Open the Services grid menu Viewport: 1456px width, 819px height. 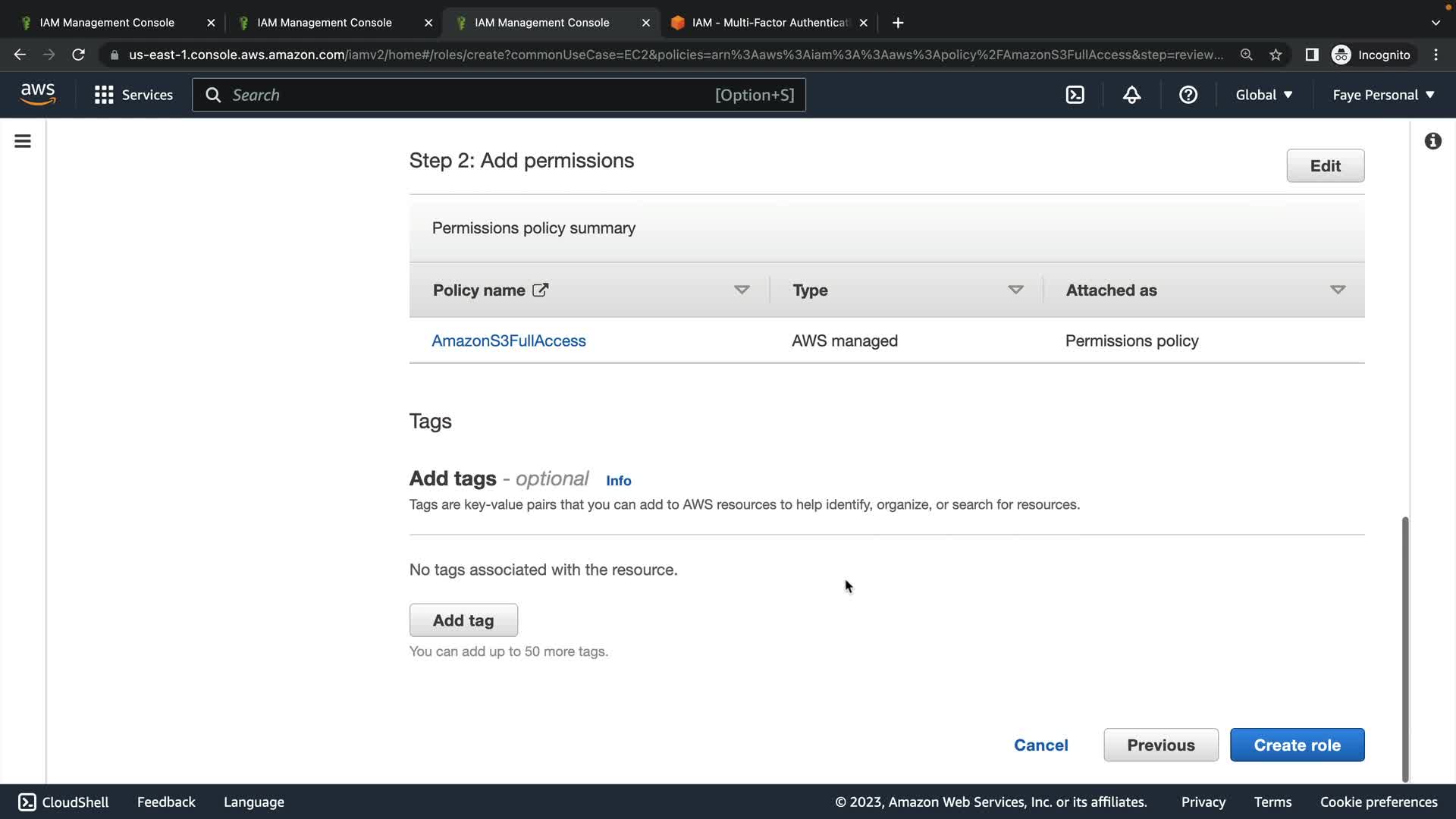point(133,95)
